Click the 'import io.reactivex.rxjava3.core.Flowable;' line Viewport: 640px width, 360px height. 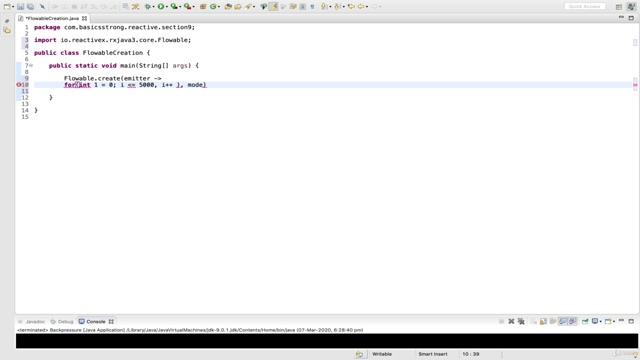click(x=113, y=40)
